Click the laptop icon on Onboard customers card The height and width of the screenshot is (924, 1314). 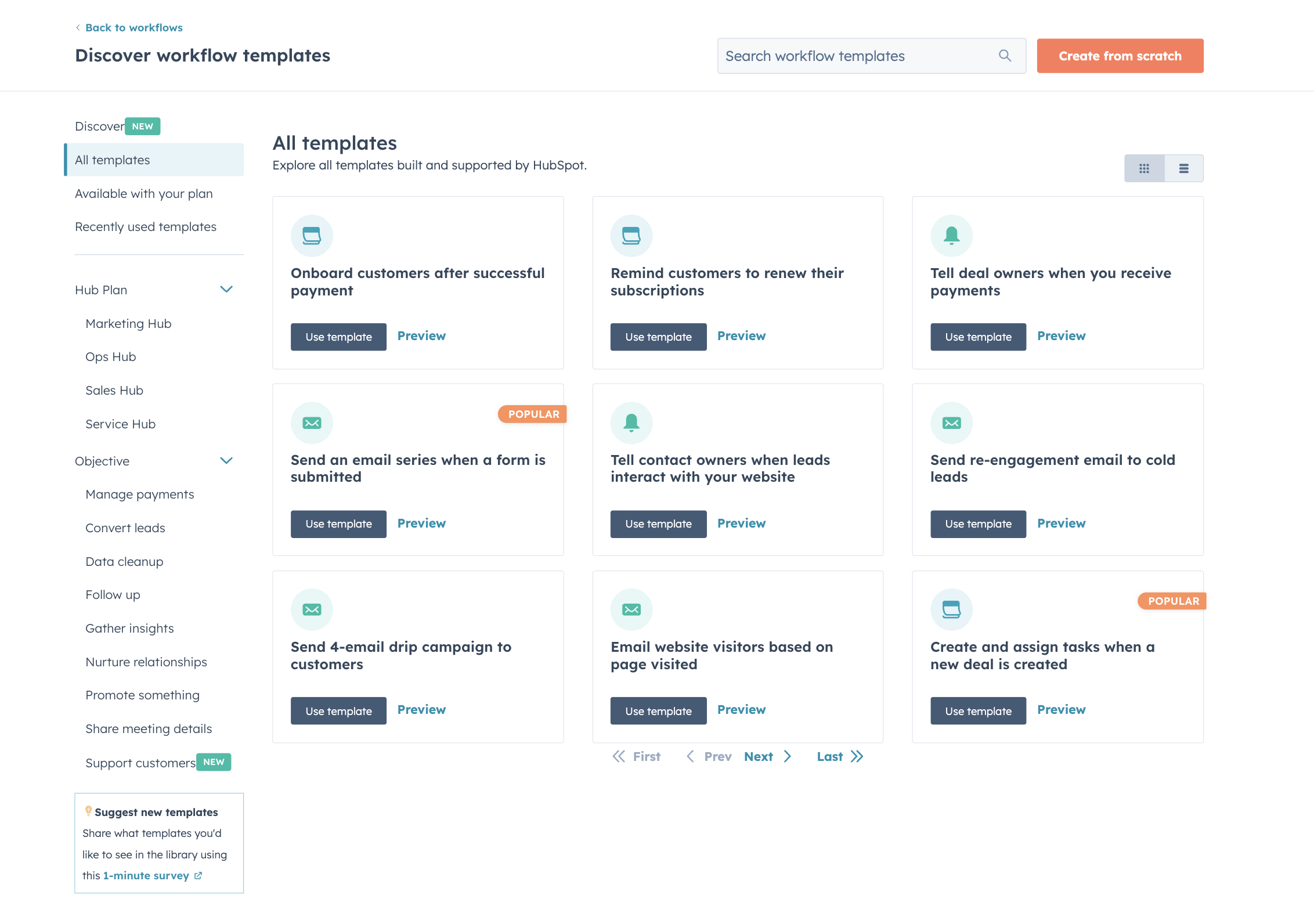(x=312, y=236)
